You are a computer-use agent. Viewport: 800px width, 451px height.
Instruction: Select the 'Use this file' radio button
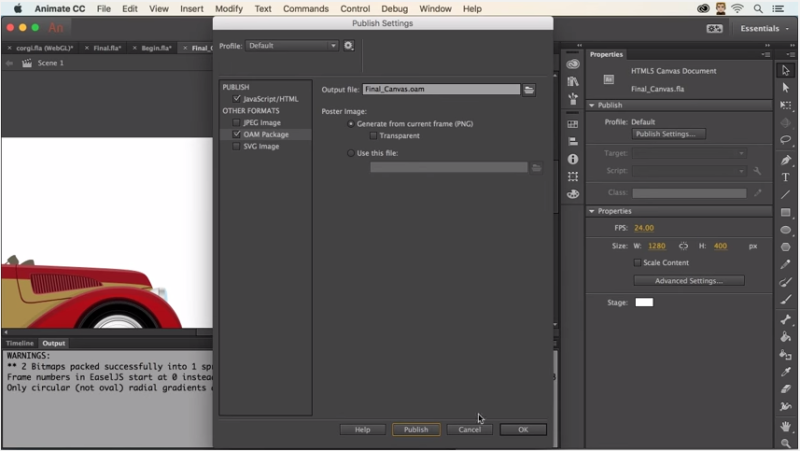coord(350,153)
